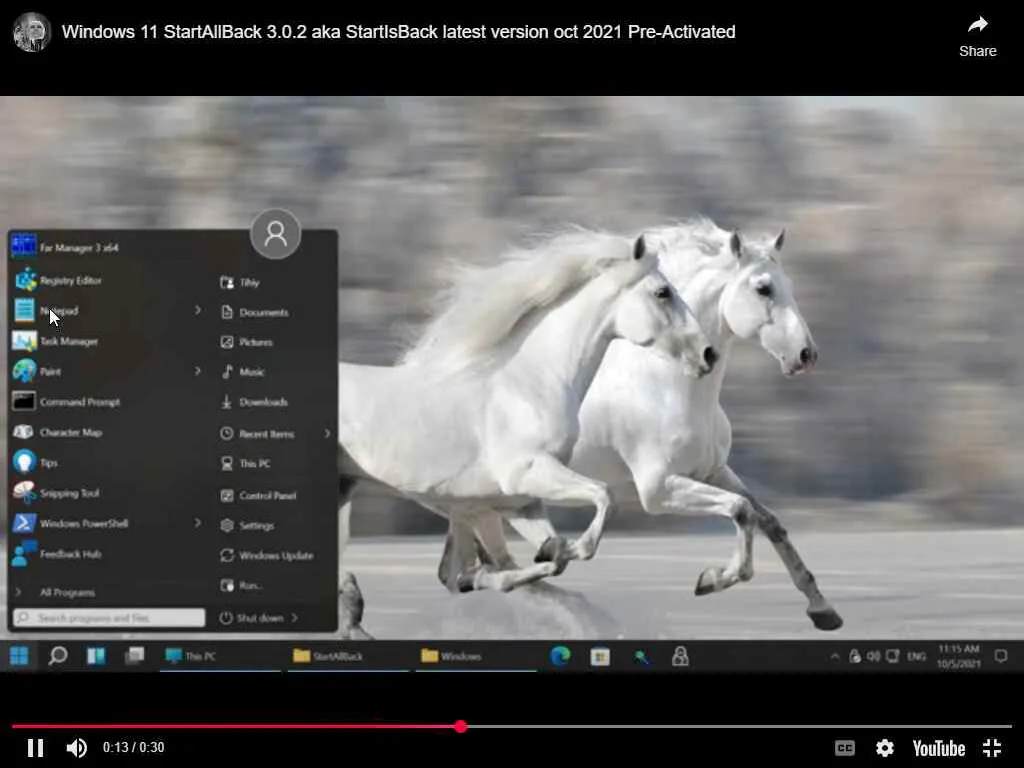Expand Windows PowerShell submenu arrow
Screen dimensions: 1024x768
[x=197, y=523]
